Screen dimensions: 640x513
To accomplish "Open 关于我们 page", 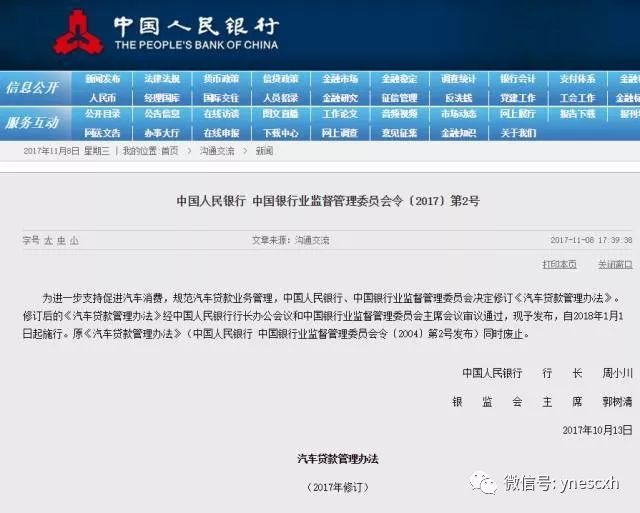I will point(518,133).
